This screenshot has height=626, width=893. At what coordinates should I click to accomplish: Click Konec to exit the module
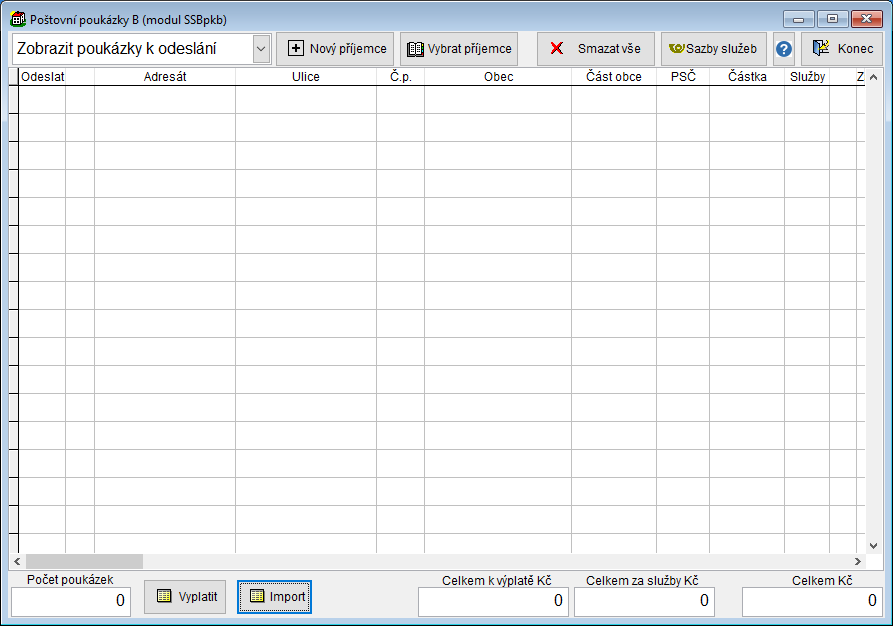[841, 49]
